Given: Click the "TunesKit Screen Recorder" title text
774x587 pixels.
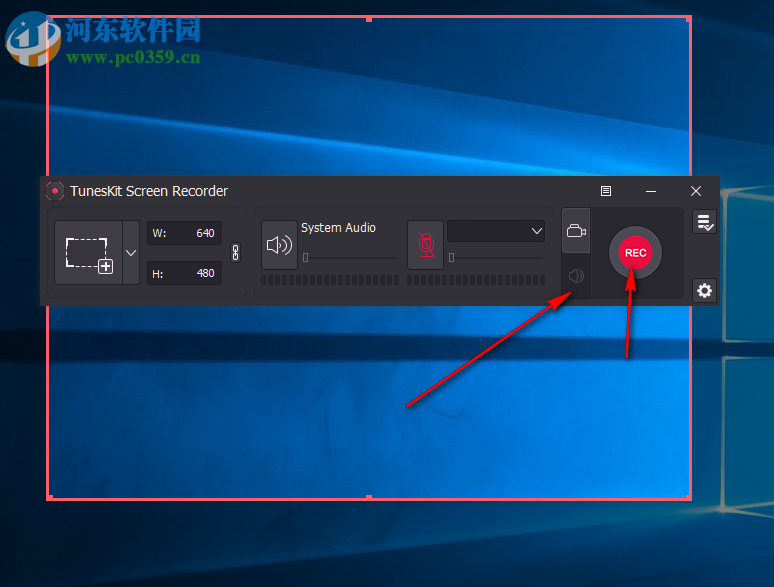Looking at the screenshot, I should (149, 191).
